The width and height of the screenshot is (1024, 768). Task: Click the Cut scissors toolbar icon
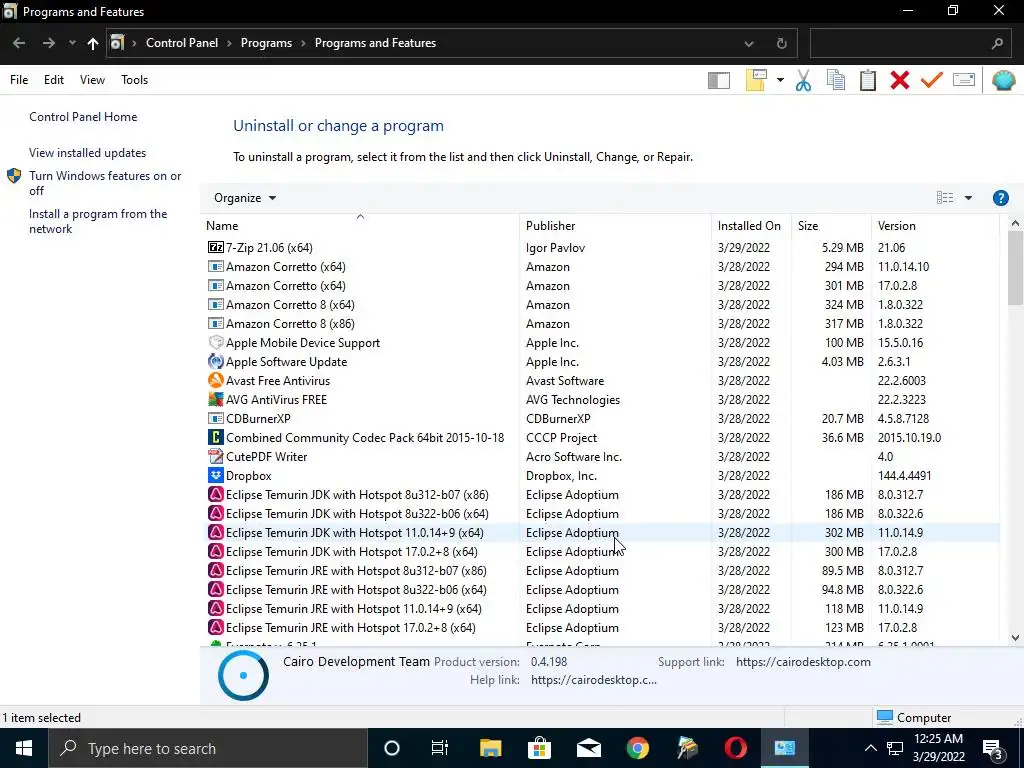(803, 80)
